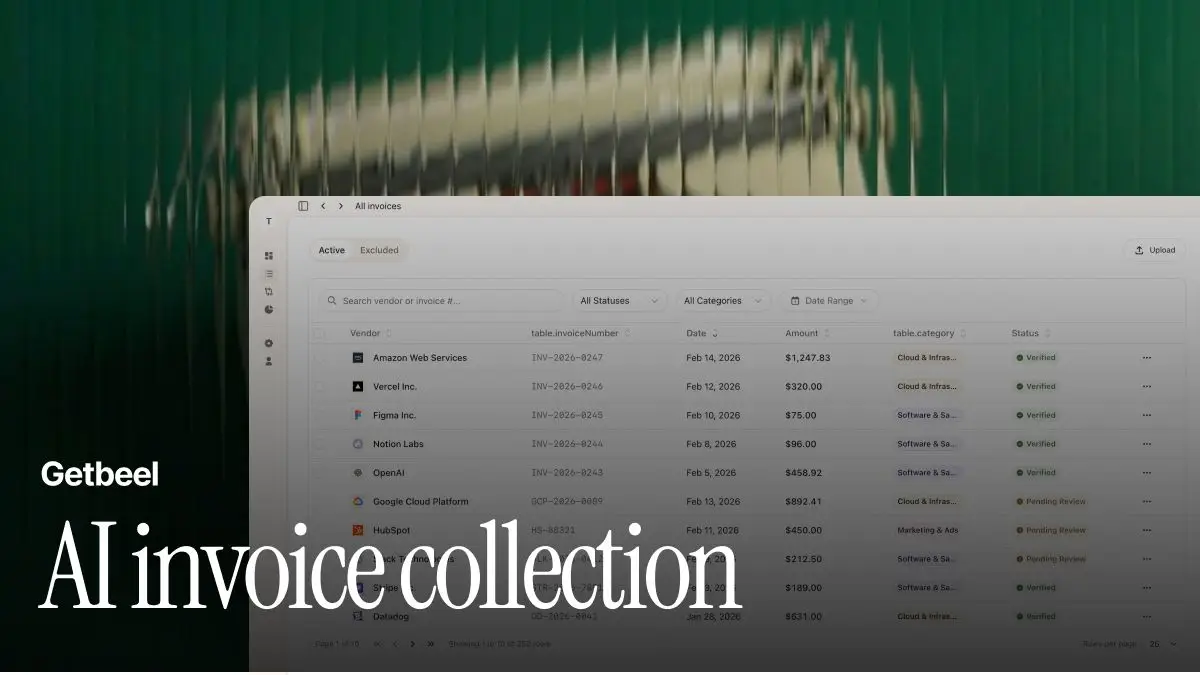Open the dashboard grid icon in sidebar
Screen dimensions: 1200x675
[x=269, y=256]
